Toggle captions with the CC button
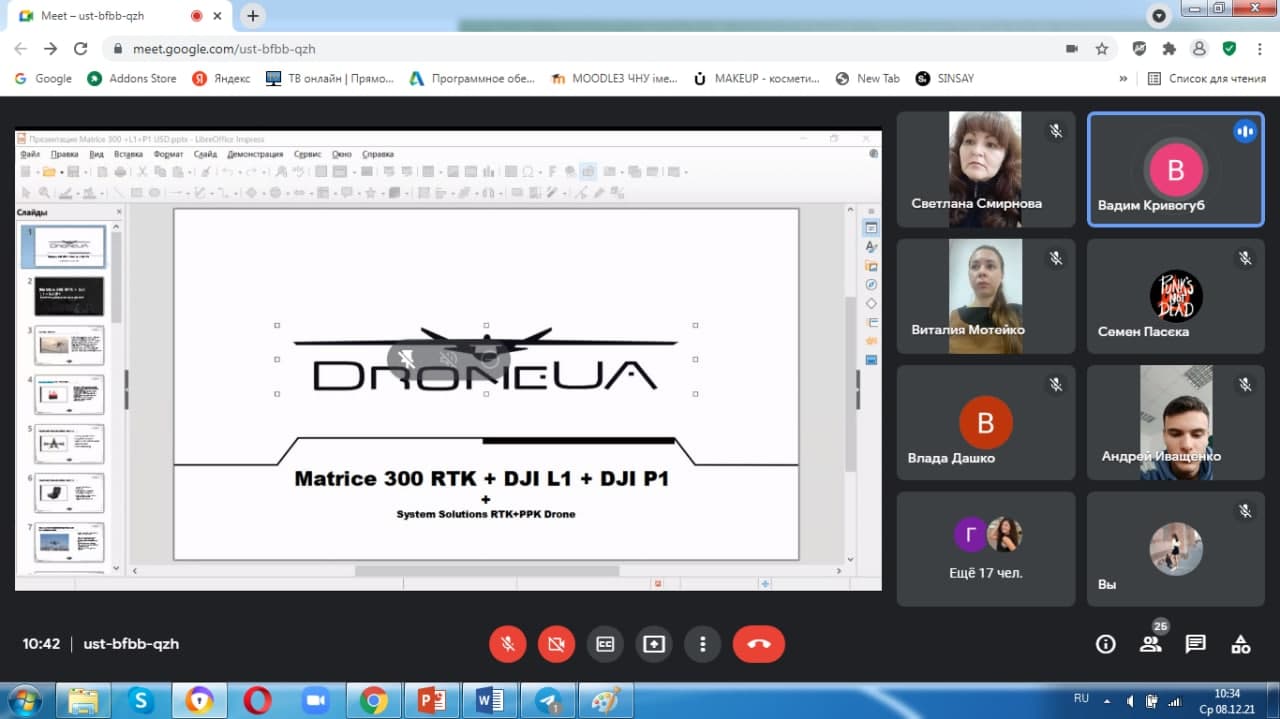The image size is (1280, 719). (605, 644)
